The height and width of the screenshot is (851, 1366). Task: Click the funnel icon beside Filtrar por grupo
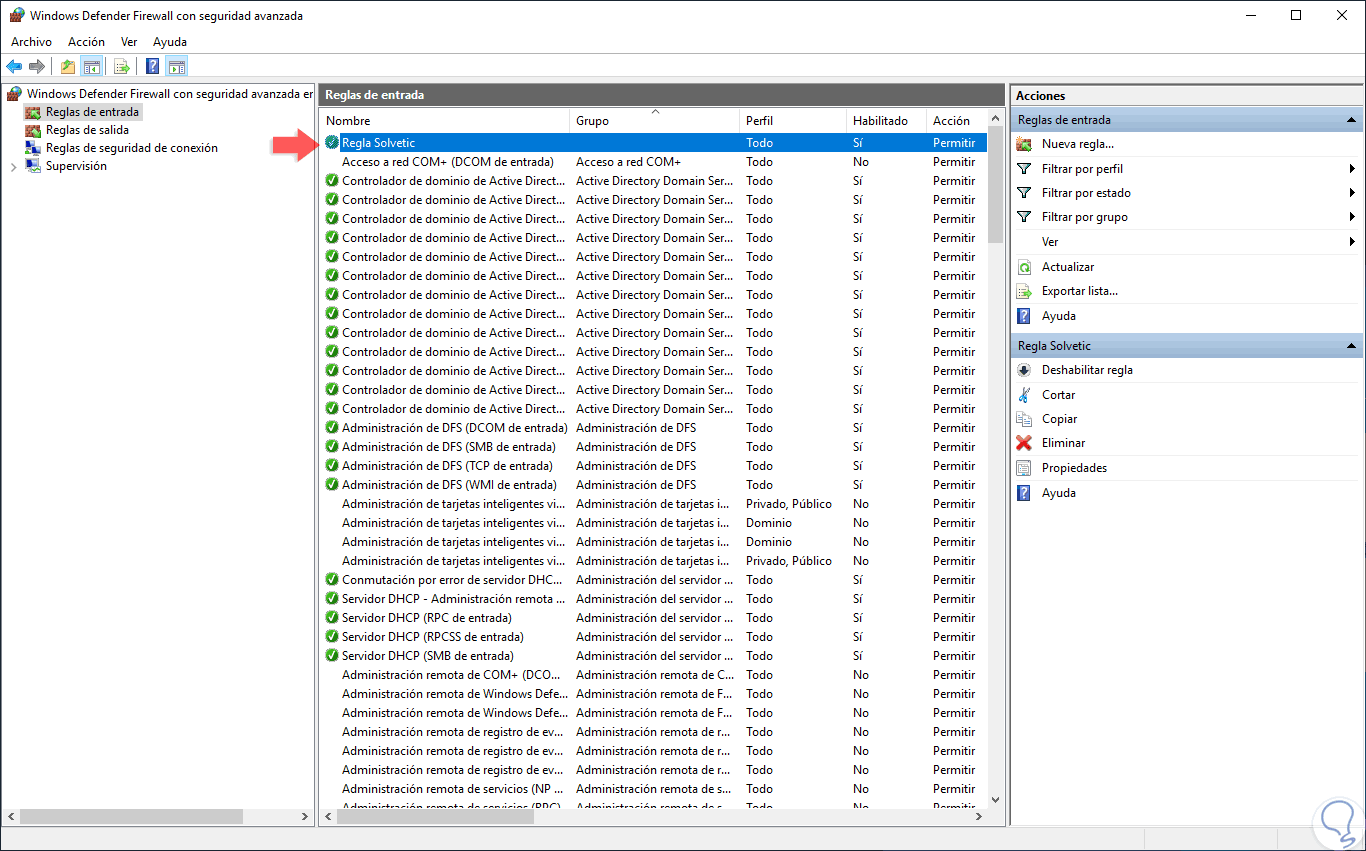click(x=1024, y=217)
